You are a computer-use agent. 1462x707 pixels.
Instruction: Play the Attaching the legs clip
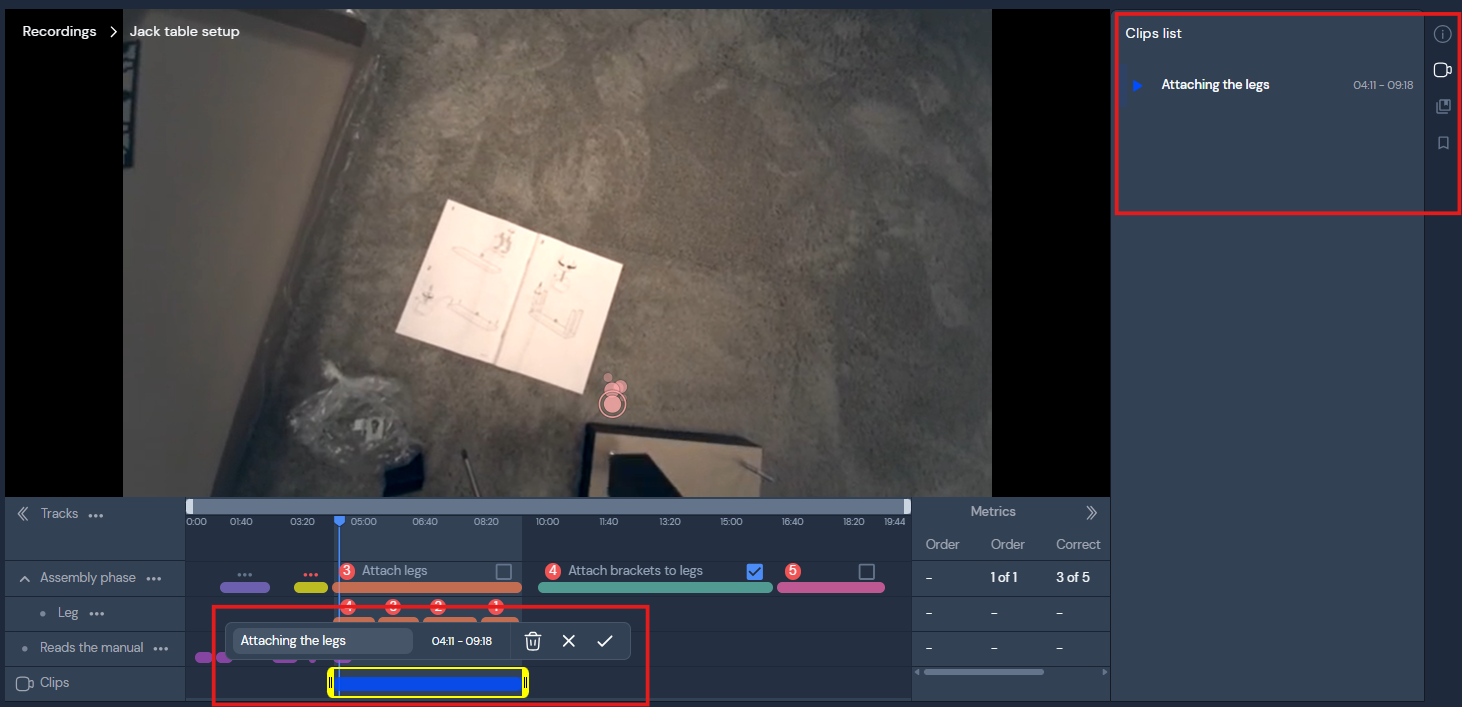1138,85
